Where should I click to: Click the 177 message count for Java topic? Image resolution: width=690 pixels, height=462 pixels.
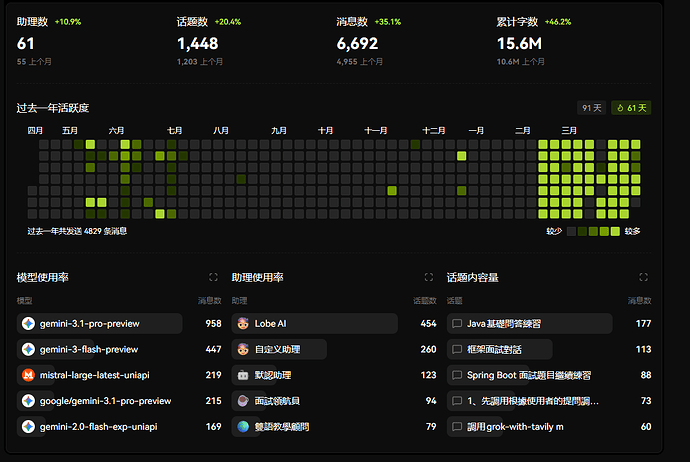[643, 323]
